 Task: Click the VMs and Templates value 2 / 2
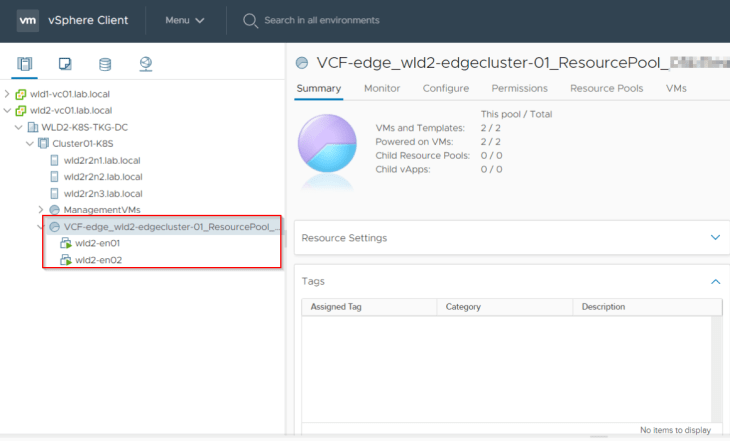[491, 128]
